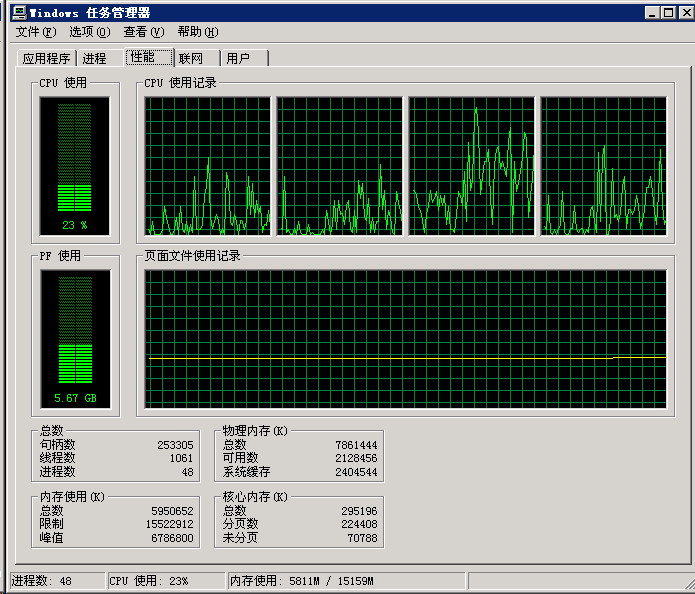Click the Task Manager title bar icon
Image resolution: width=695 pixels, height=594 pixels.
pos(19,12)
